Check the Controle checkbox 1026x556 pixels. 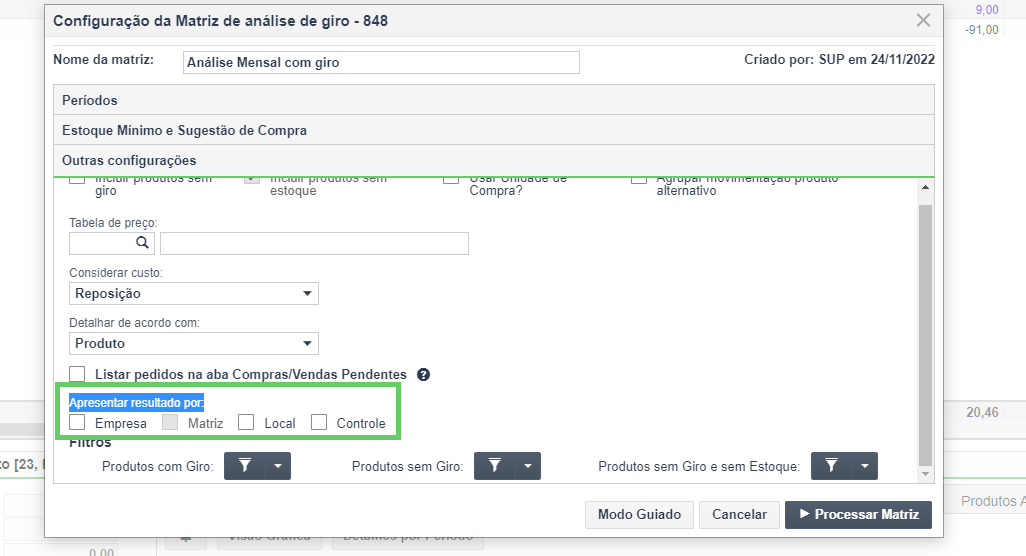tap(319, 423)
